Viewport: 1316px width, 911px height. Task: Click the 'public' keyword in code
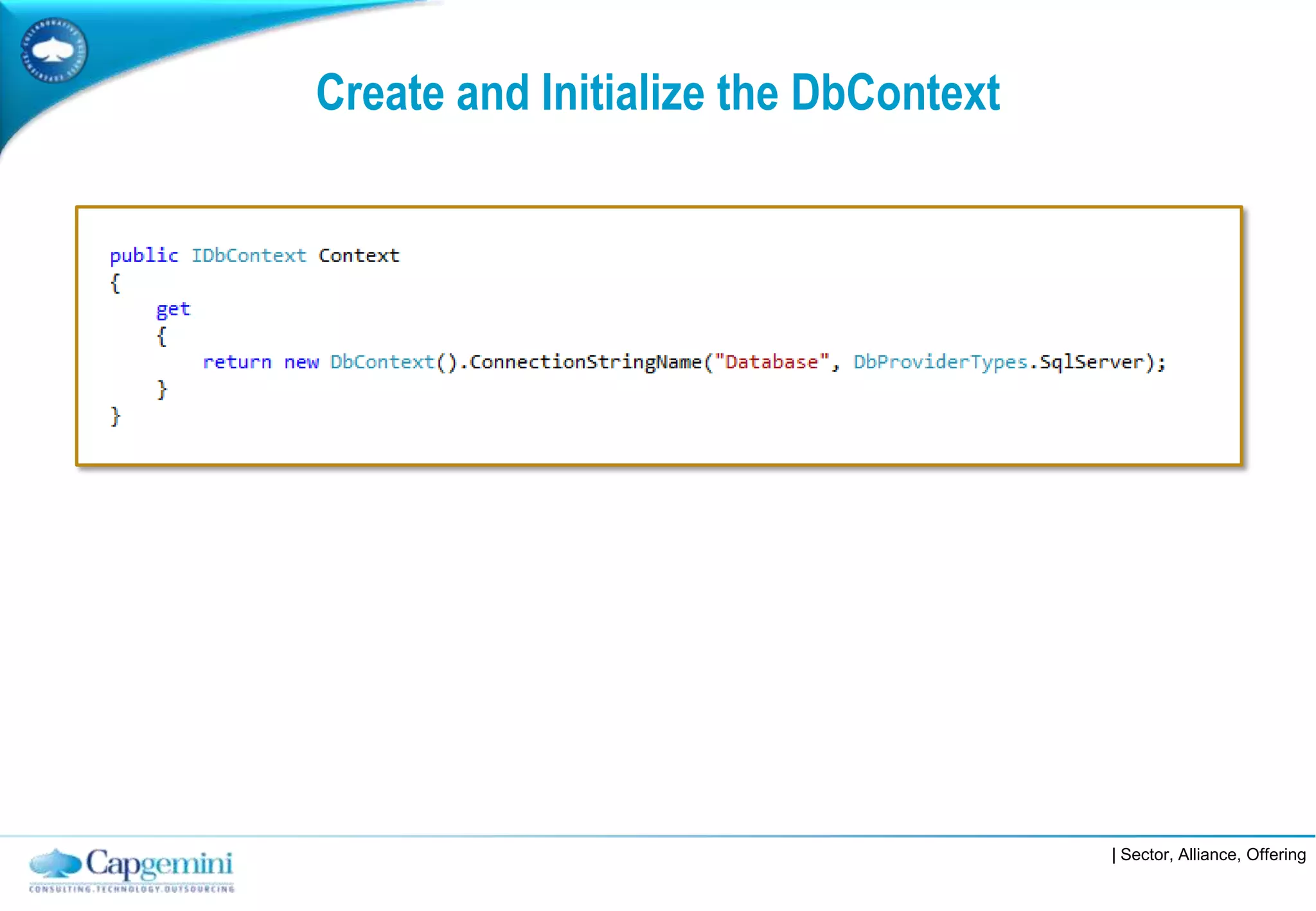144,256
